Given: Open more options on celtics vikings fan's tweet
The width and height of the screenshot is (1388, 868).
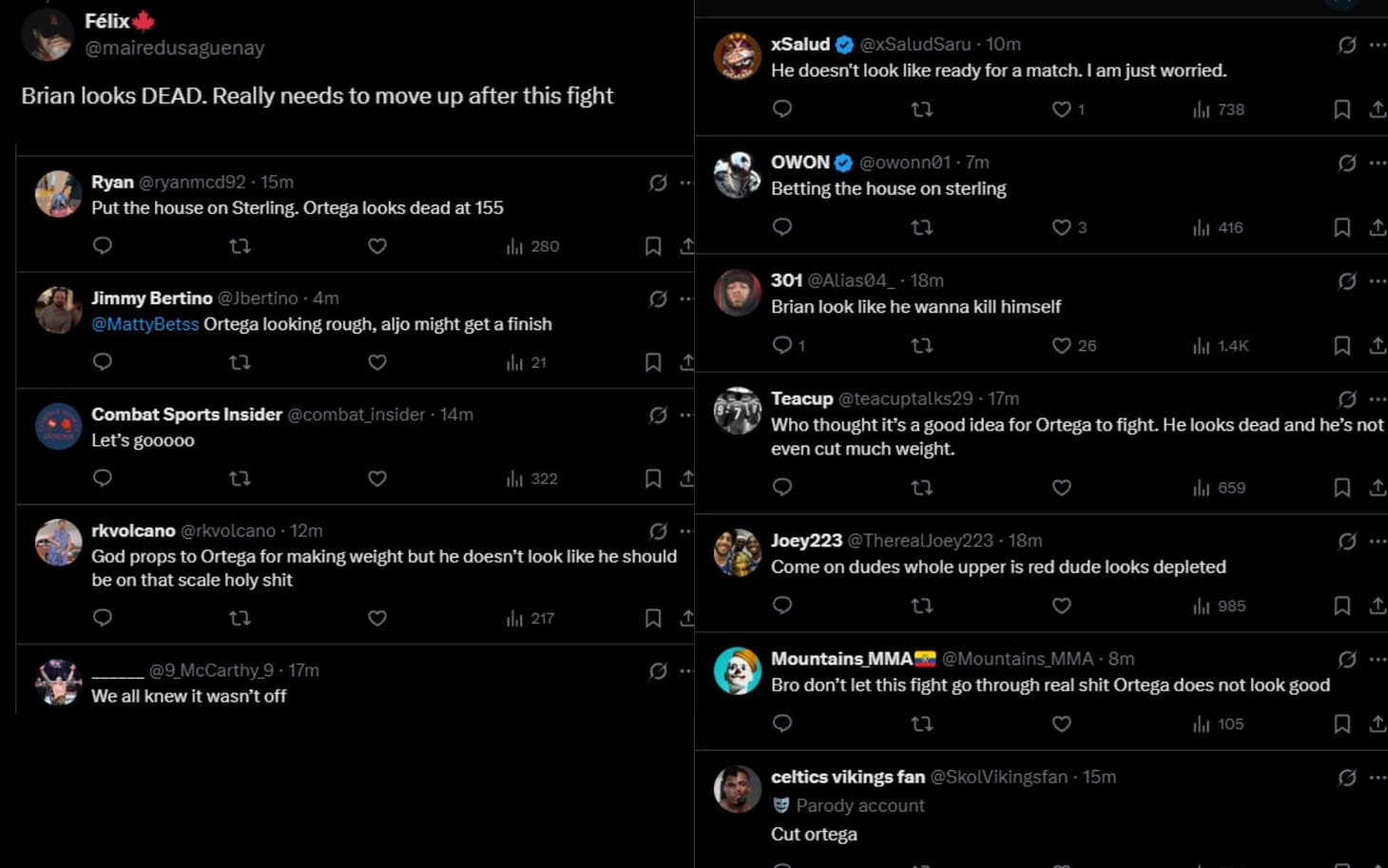Looking at the screenshot, I should point(1378,776).
